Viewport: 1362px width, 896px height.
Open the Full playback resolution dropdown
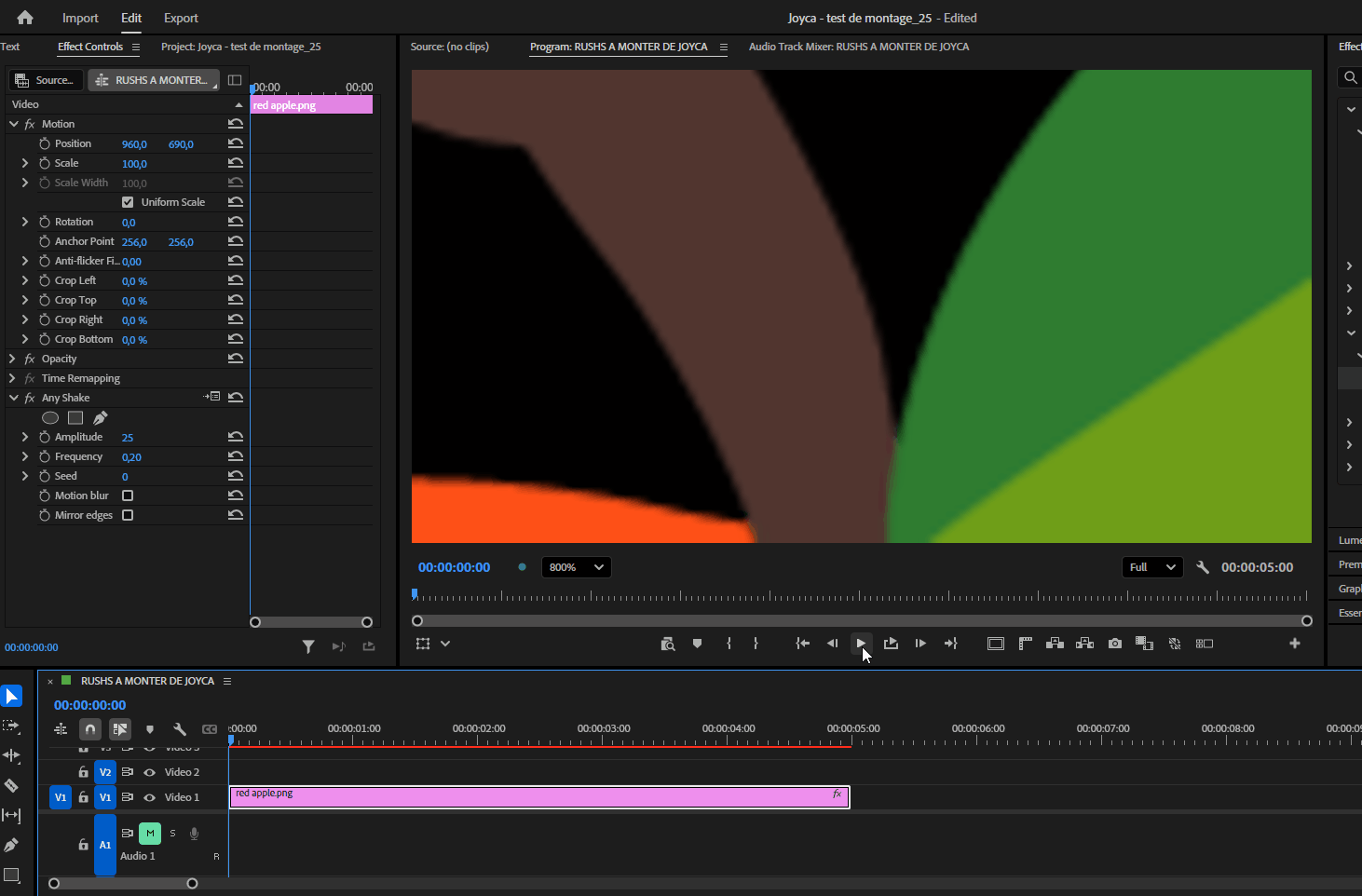1152,567
